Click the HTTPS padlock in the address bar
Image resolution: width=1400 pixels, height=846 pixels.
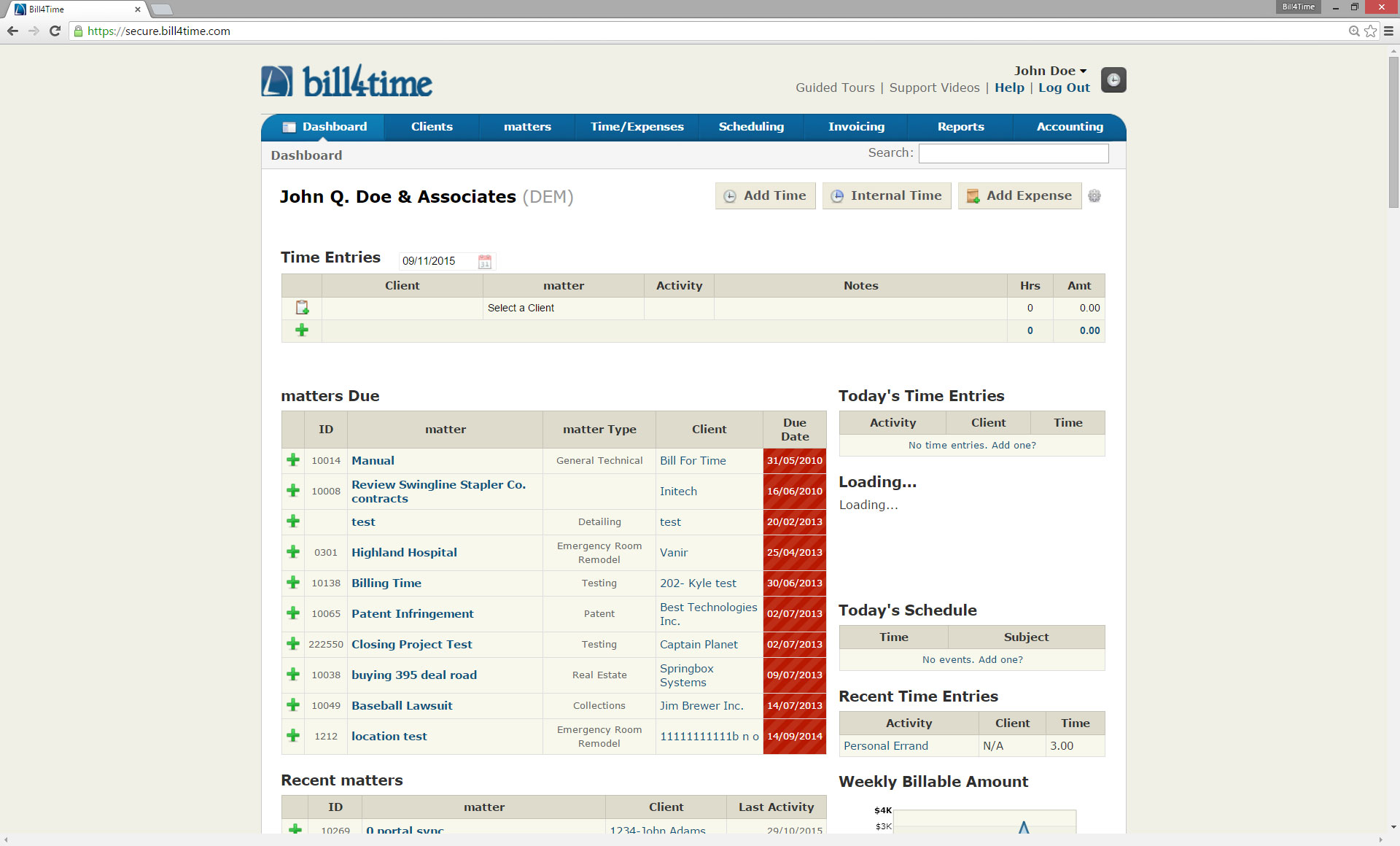77,31
